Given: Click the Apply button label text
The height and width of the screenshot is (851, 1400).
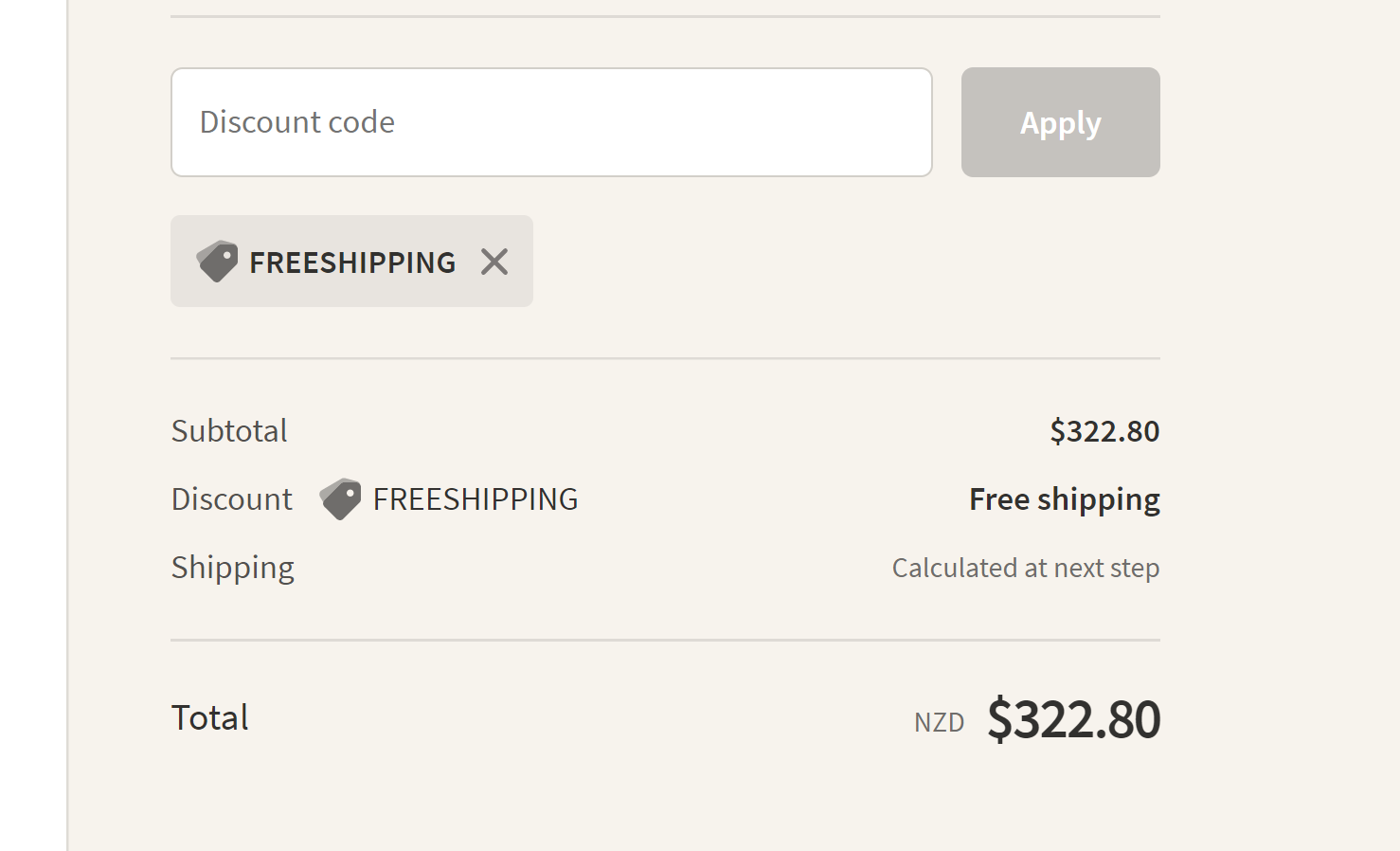Looking at the screenshot, I should 1060,121.
